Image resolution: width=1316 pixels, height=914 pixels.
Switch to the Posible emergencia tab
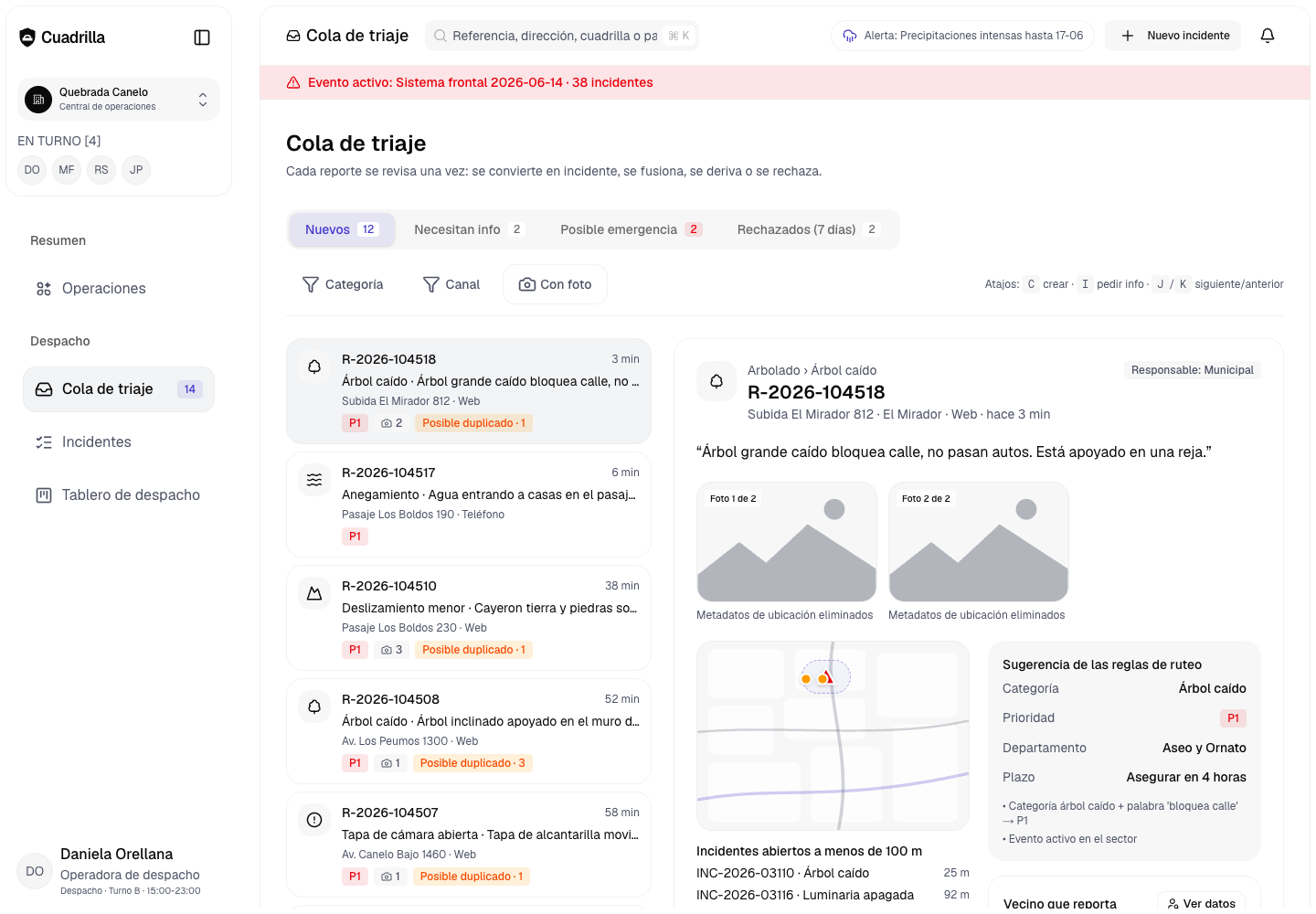click(631, 229)
